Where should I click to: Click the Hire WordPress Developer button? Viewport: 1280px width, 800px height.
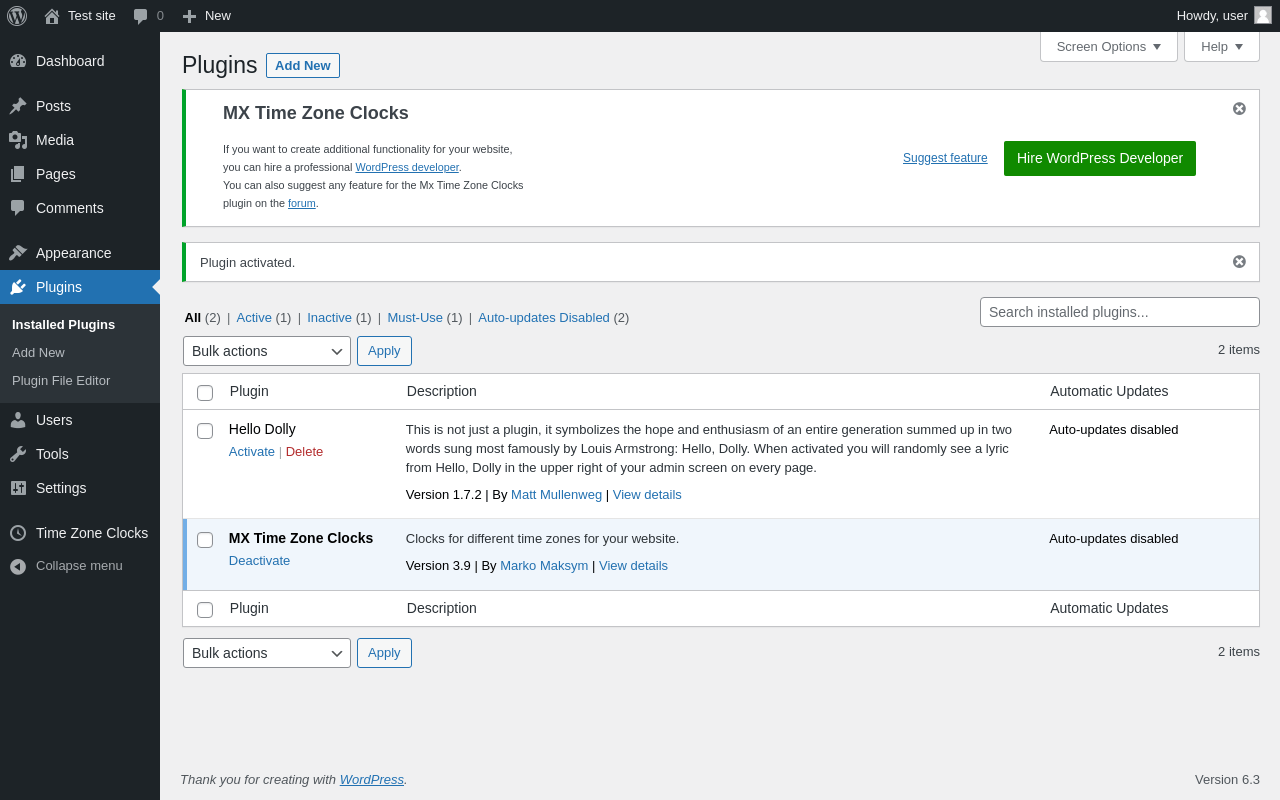tap(1100, 158)
